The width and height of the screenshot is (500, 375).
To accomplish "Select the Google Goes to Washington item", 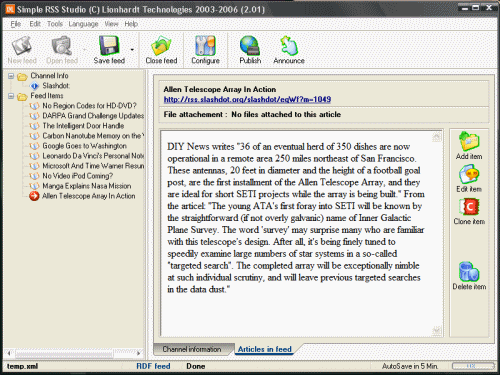I will tap(84, 146).
